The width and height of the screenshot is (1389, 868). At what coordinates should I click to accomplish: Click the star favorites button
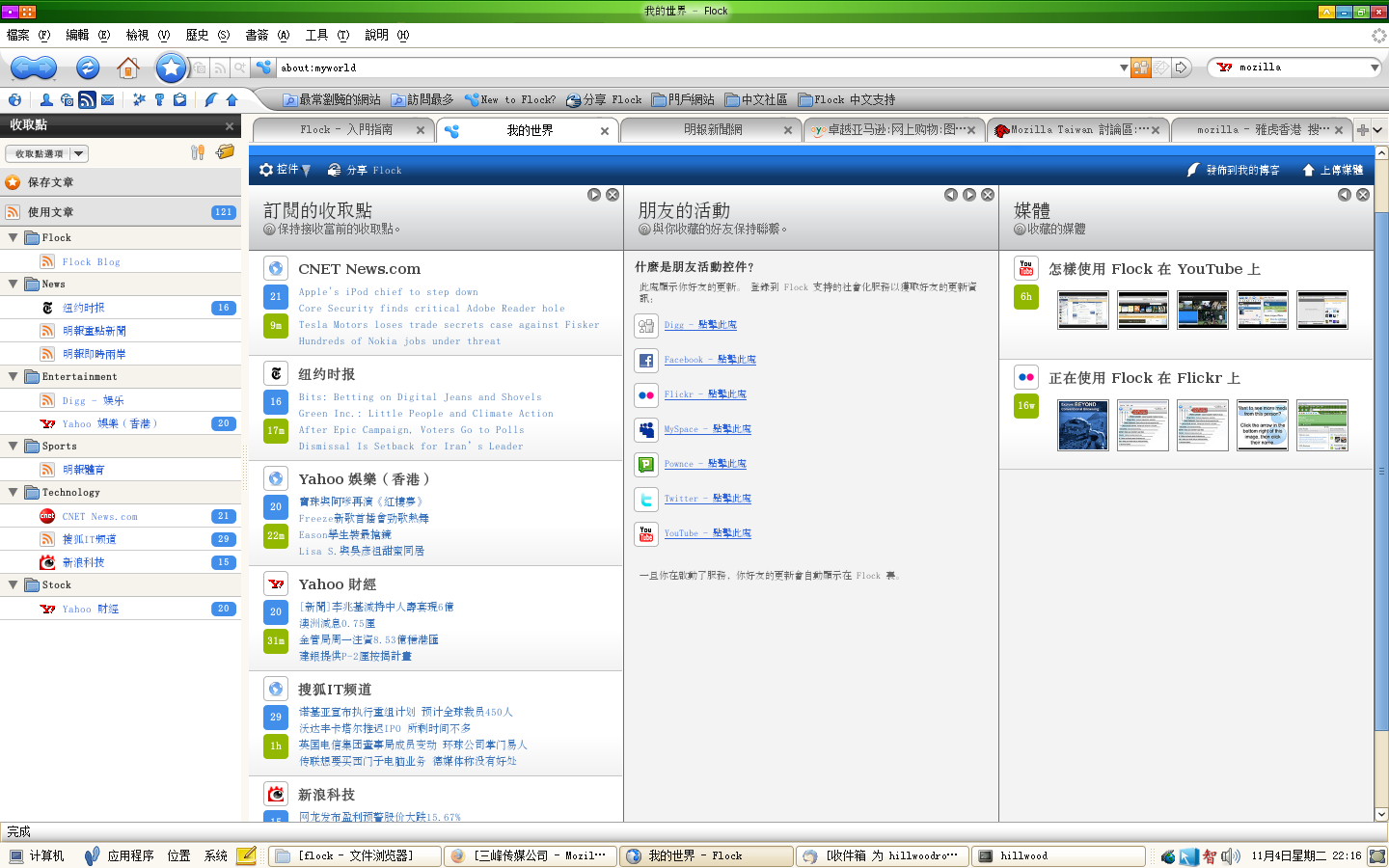click(x=171, y=68)
